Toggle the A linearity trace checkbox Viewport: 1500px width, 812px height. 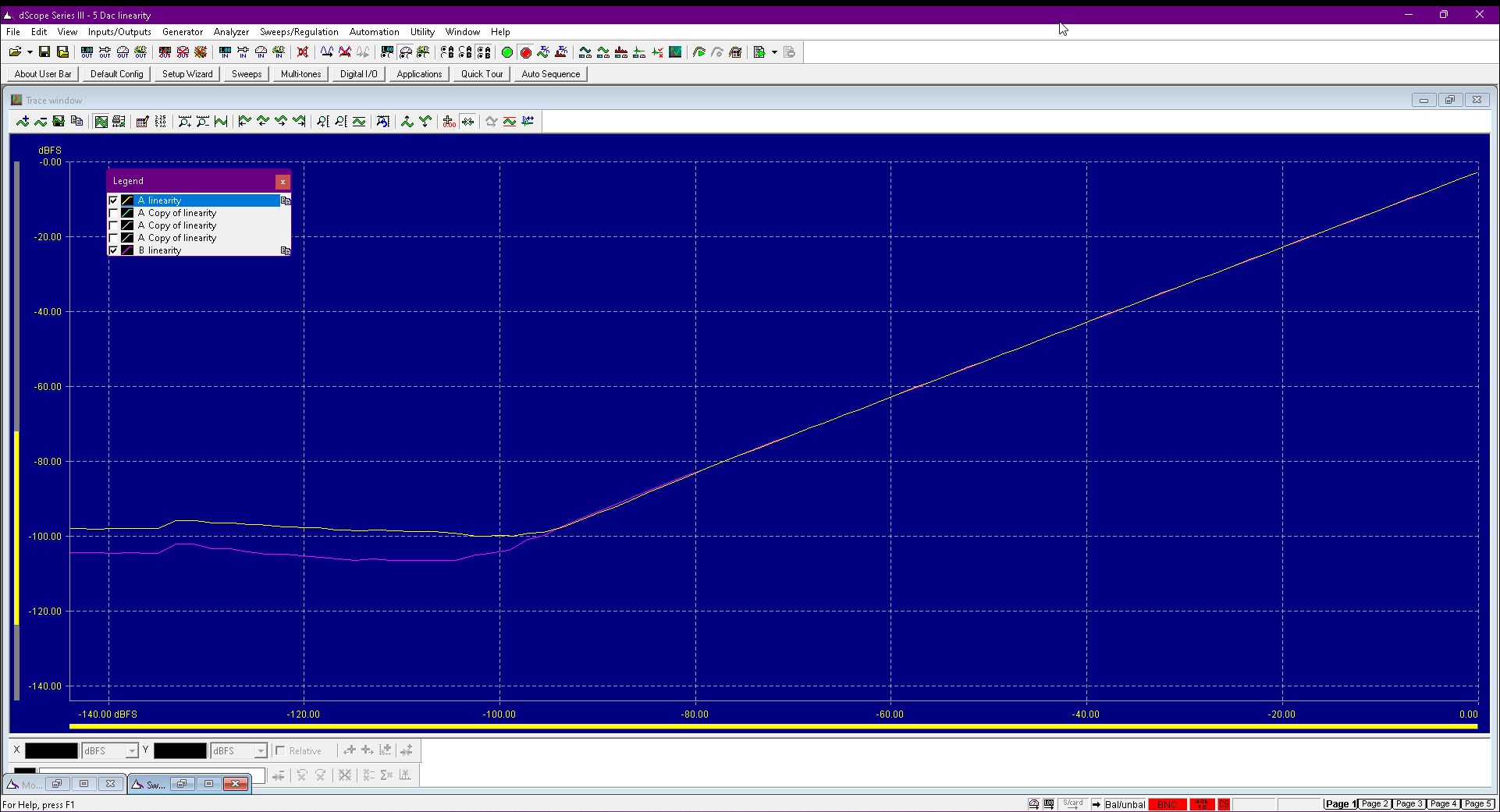(114, 200)
